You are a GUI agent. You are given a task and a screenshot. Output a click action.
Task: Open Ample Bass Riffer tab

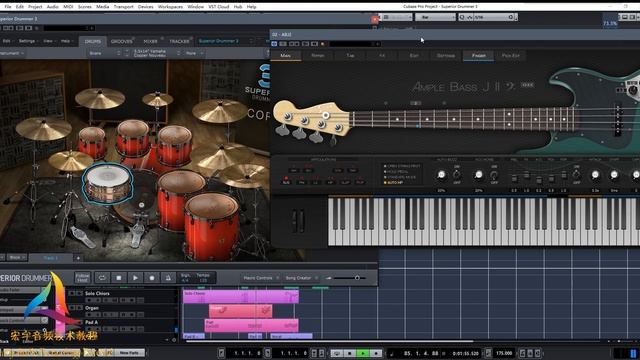point(318,56)
